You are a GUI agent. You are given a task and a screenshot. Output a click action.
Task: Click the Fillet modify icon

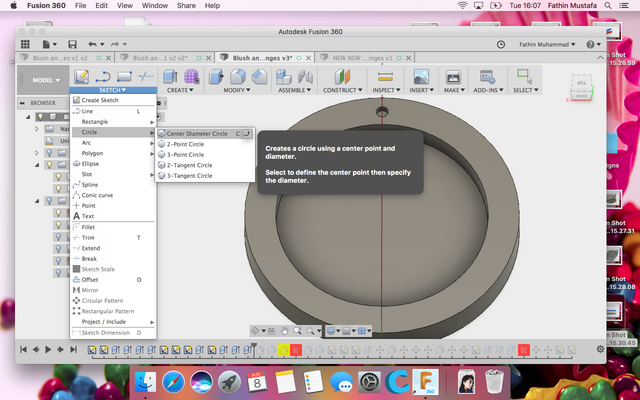pos(238,76)
